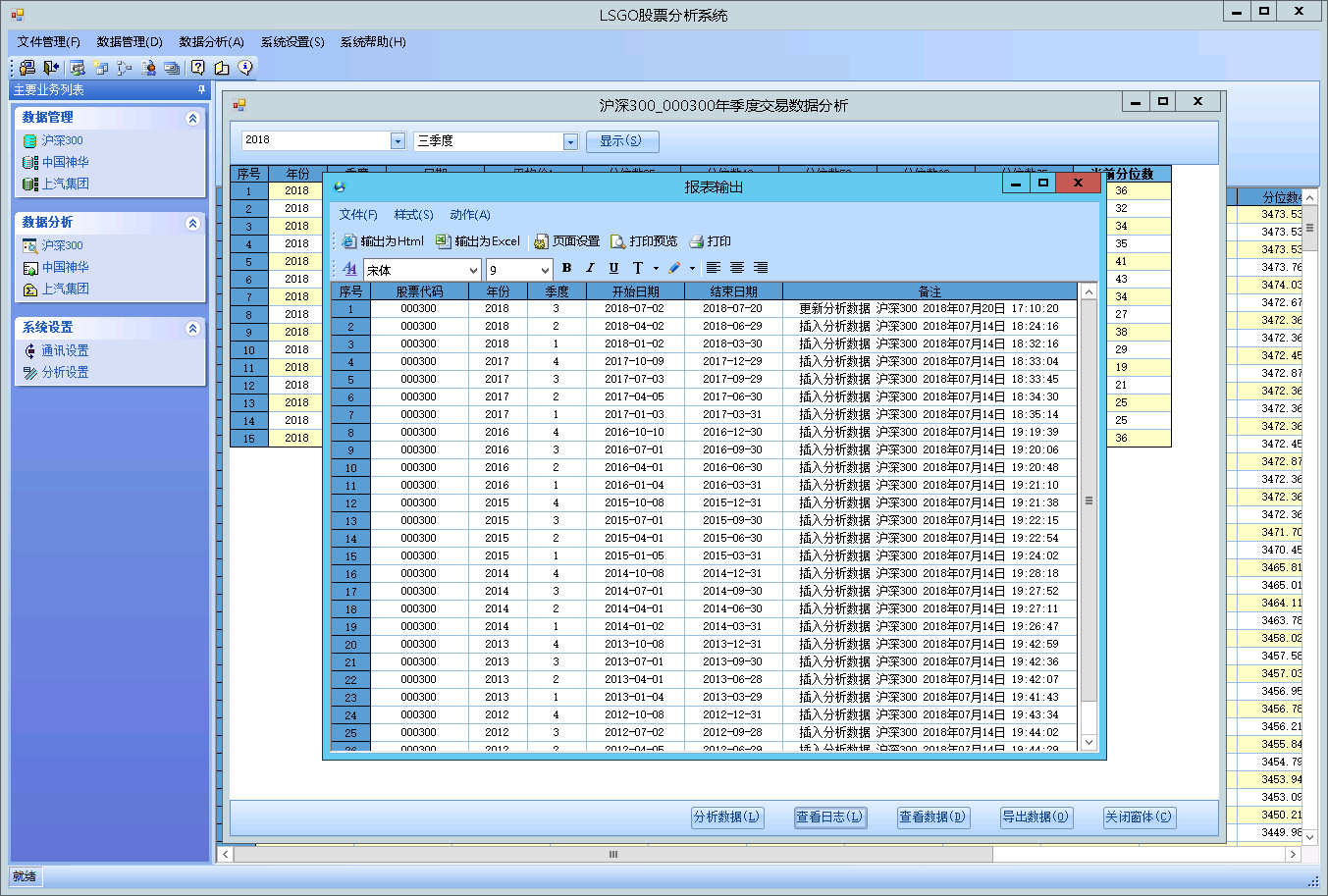
Task: Click the open book manual icon
Action: (222, 68)
